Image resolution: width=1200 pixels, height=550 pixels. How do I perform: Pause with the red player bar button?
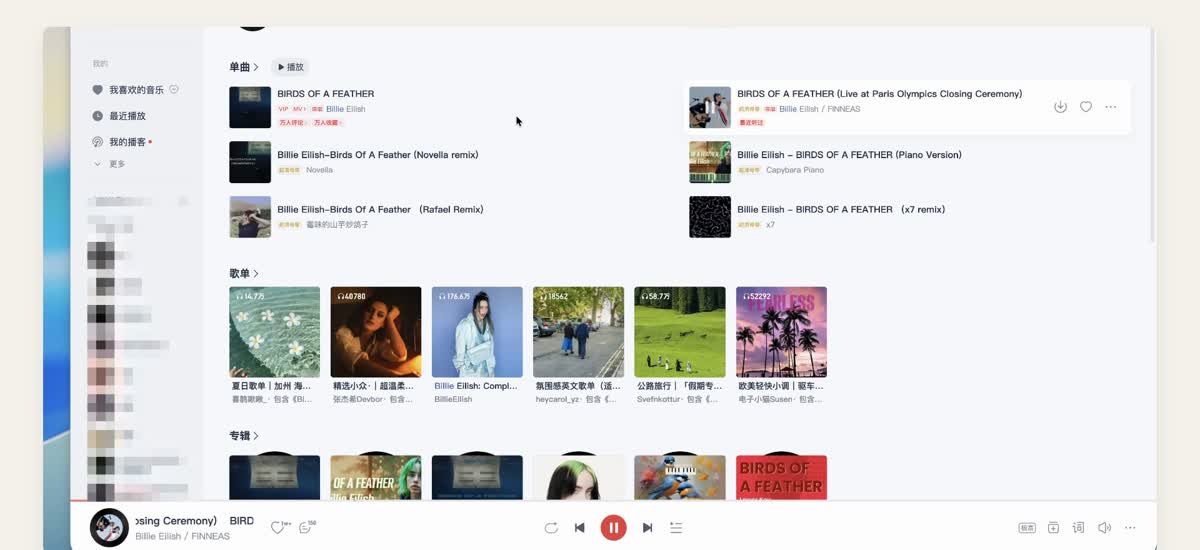pyautogui.click(x=613, y=528)
